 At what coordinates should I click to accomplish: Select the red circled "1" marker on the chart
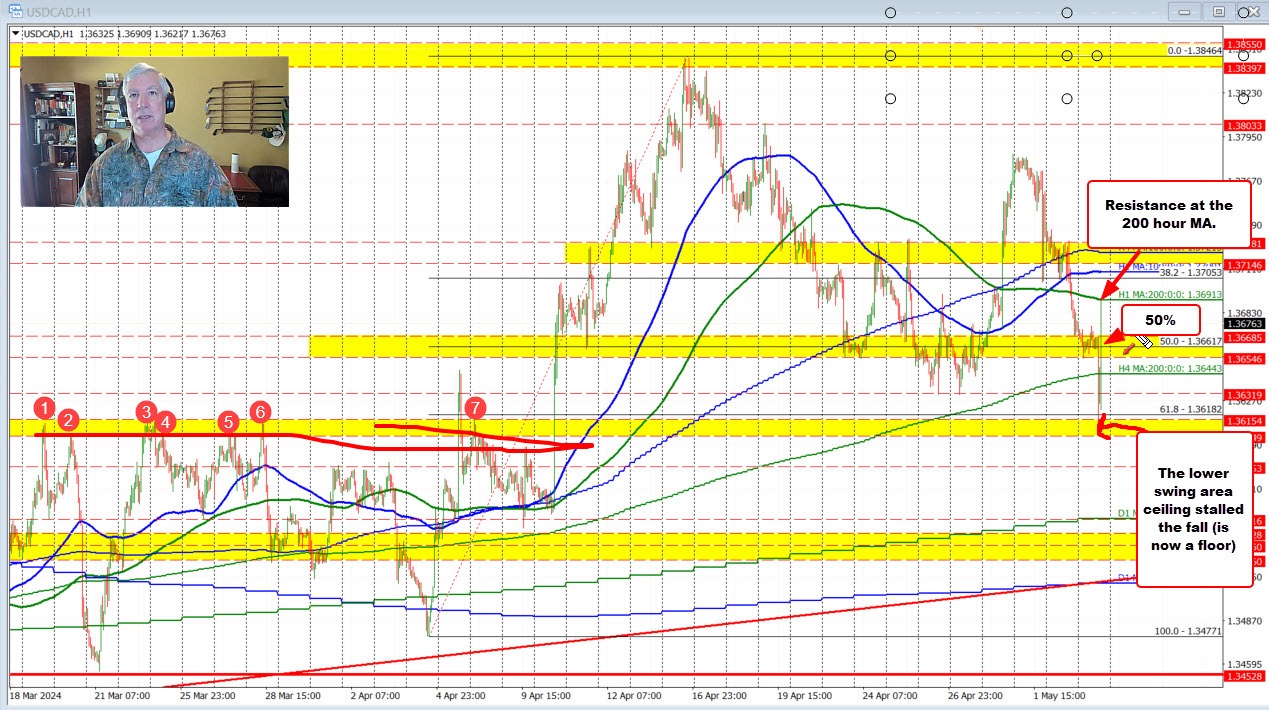point(43,408)
